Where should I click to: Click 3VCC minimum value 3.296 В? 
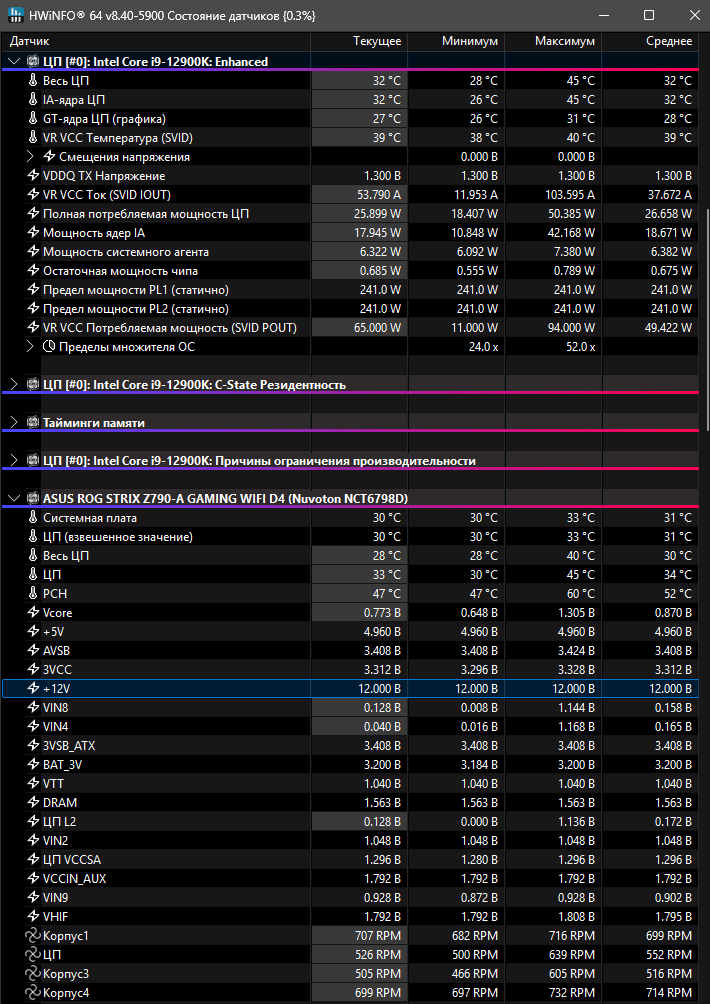[479, 670]
